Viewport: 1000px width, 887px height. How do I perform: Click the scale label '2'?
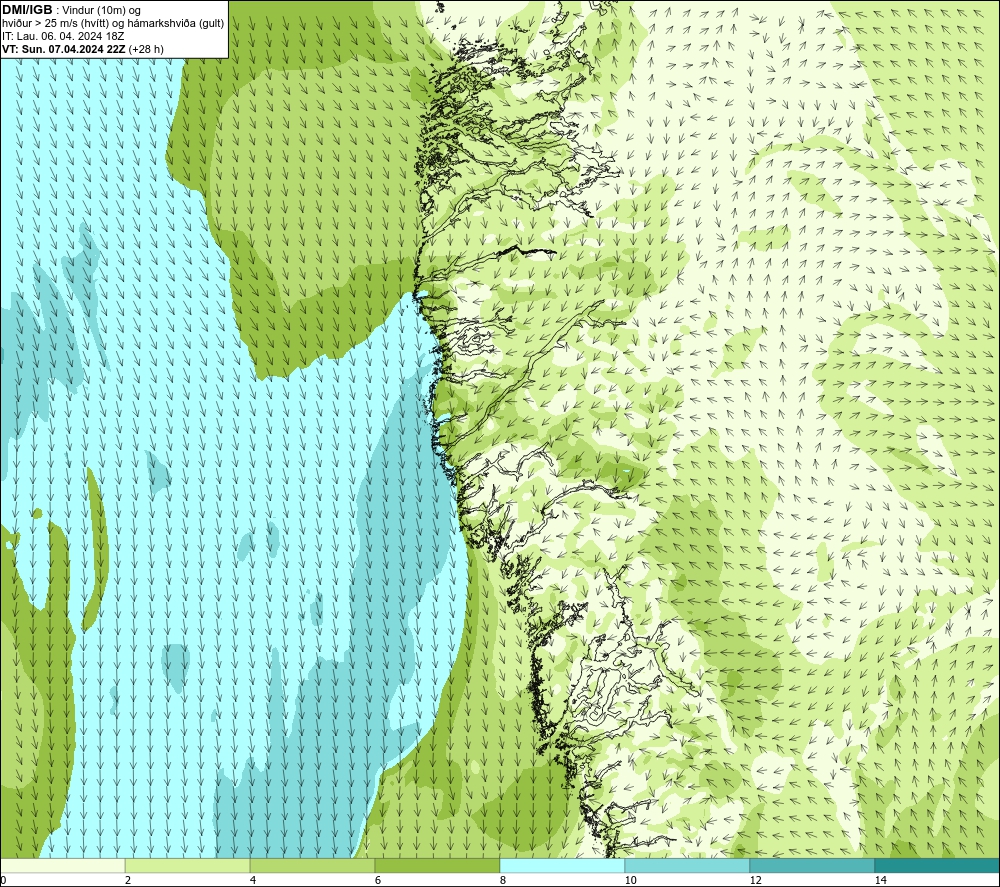pyautogui.click(x=128, y=880)
